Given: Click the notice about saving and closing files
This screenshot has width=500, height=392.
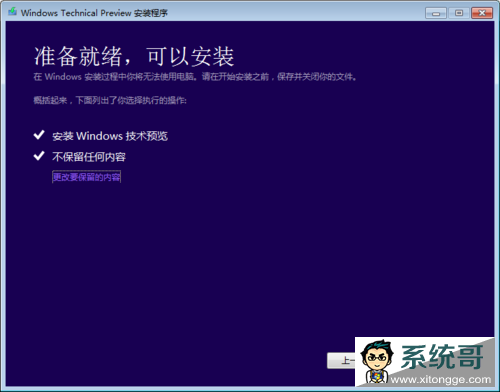Looking at the screenshot, I should (x=195, y=77).
